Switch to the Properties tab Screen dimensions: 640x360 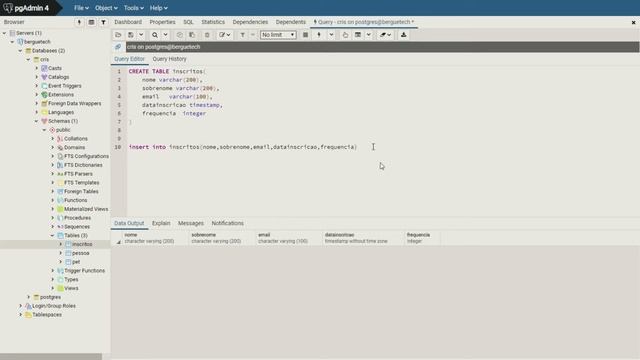[162, 22]
